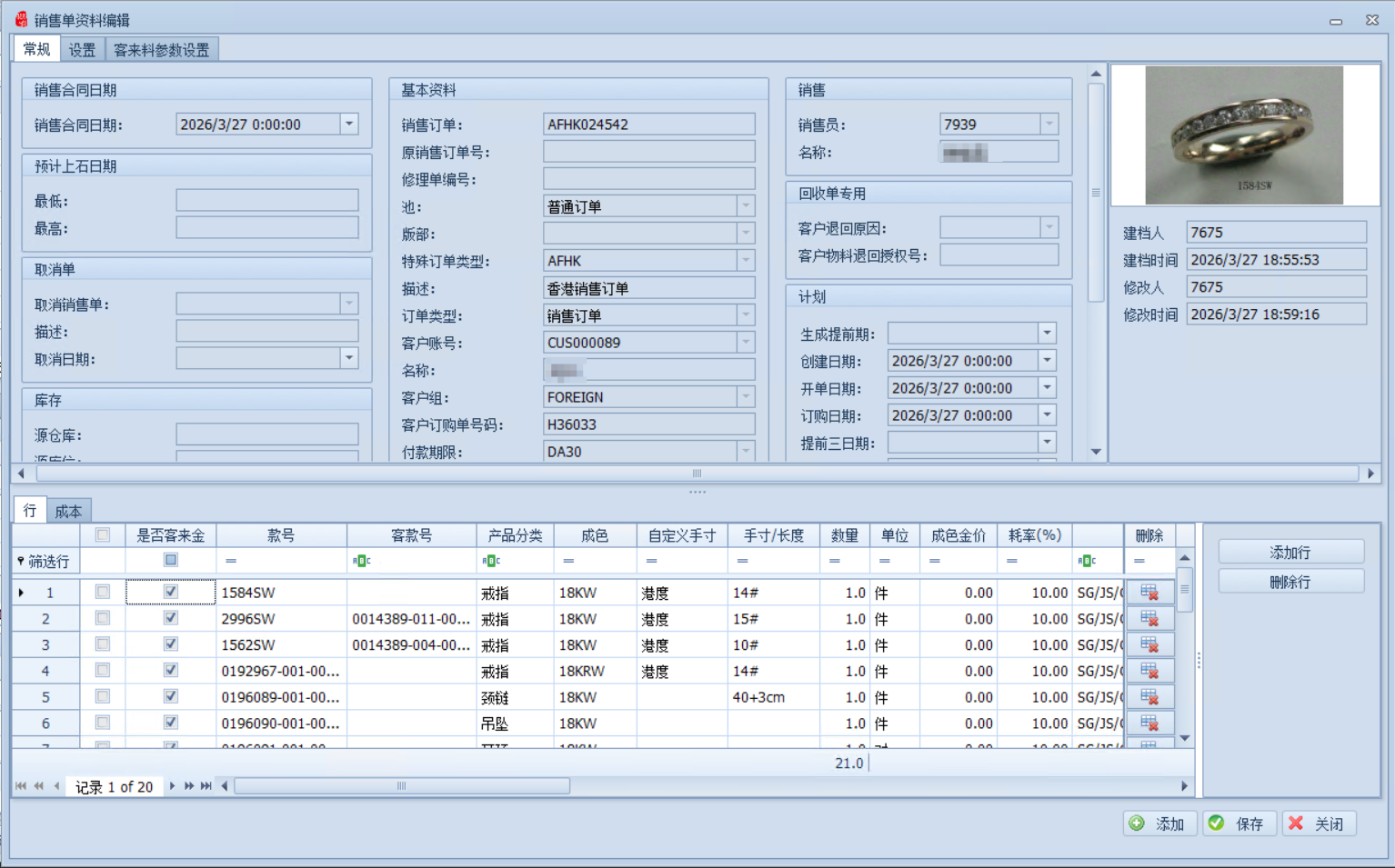Open 销售员 dropdown 7939
Image resolution: width=1395 pixels, height=868 pixels.
(1049, 124)
